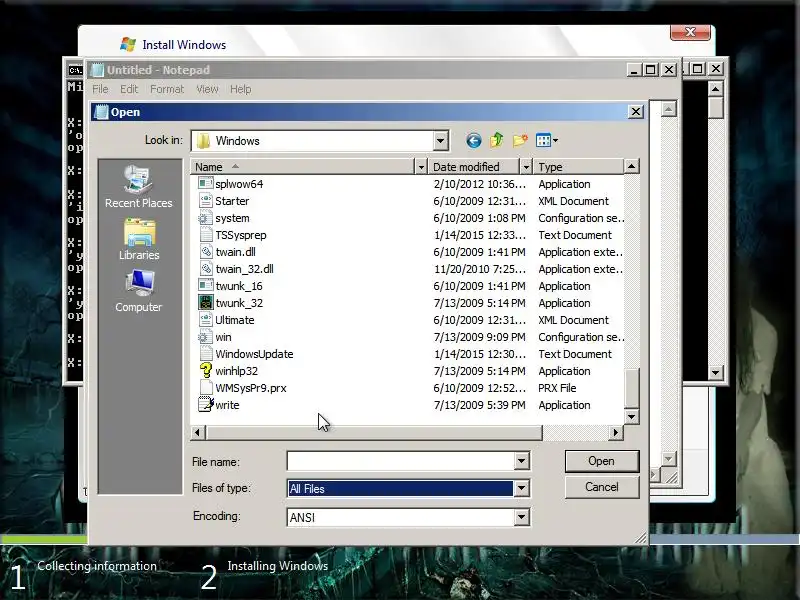Sort by the Name column header

coord(303,167)
